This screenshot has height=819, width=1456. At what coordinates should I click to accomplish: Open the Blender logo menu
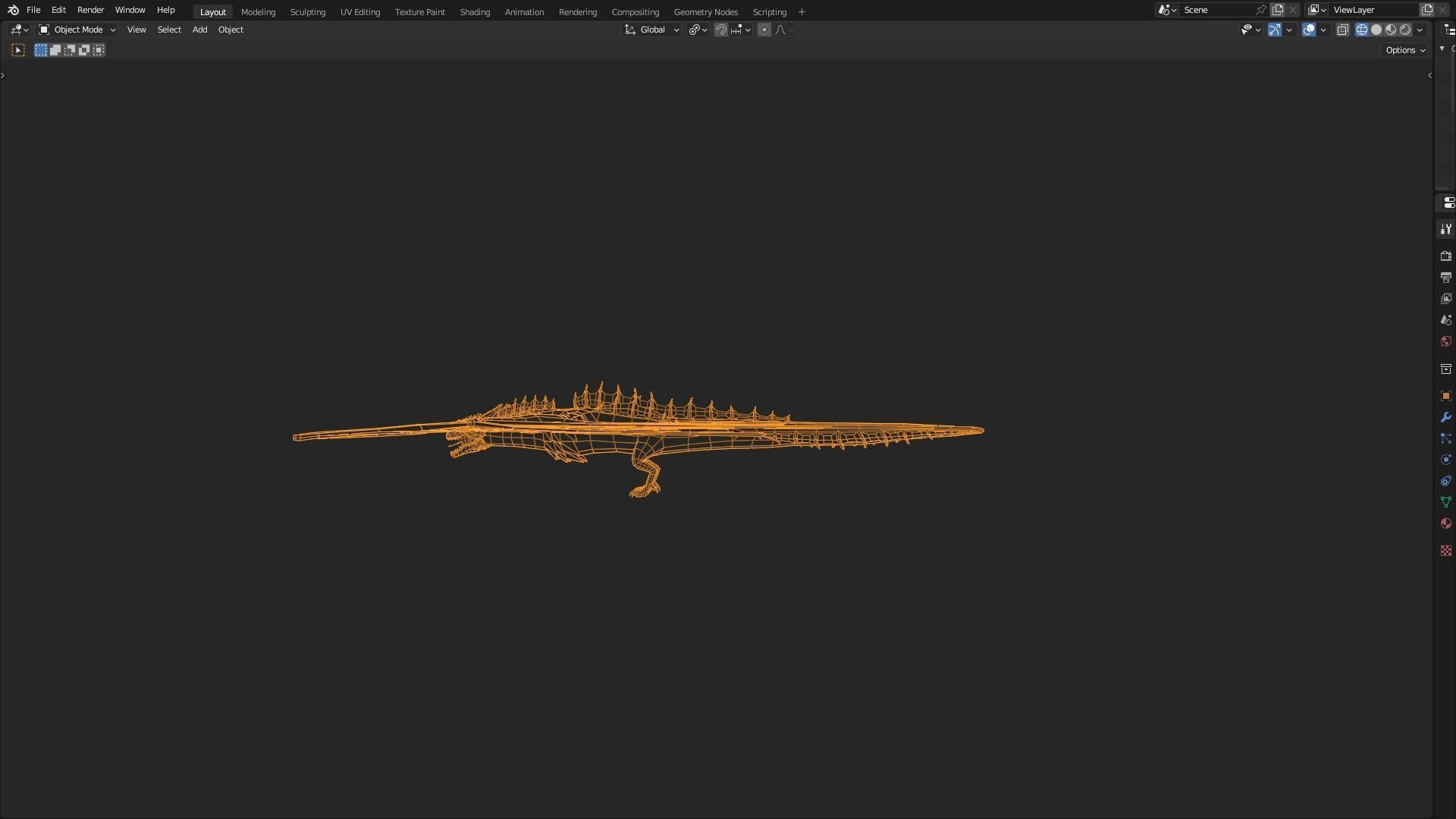pyautogui.click(x=13, y=10)
